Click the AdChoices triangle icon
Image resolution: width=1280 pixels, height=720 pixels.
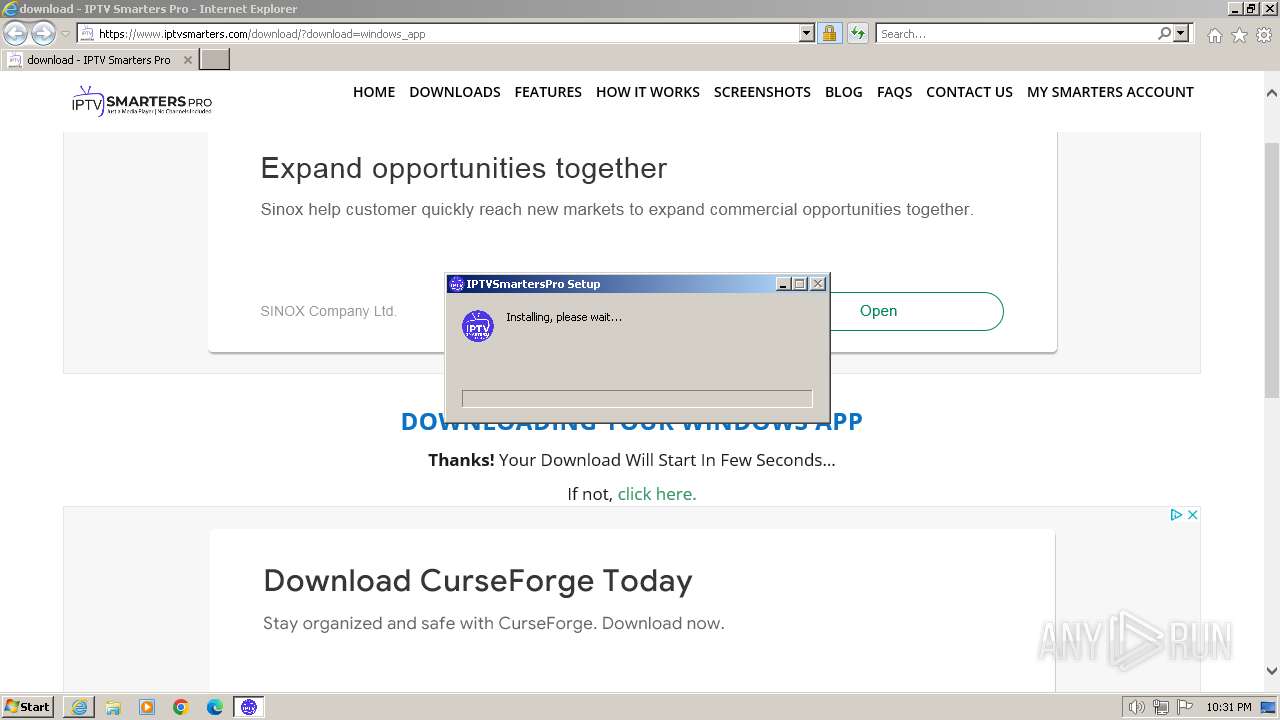1177,515
